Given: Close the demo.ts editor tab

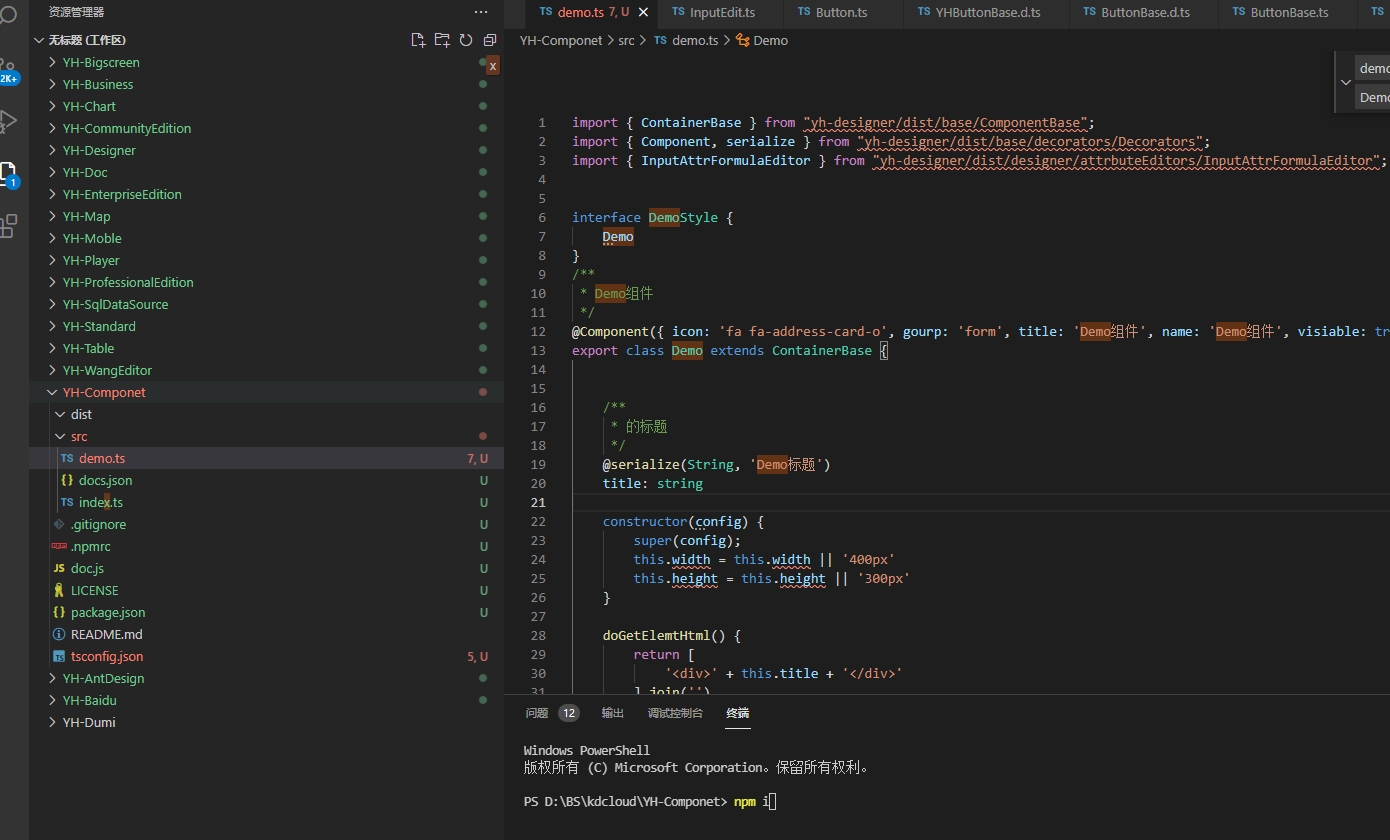Looking at the screenshot, I should click(643, 12).
